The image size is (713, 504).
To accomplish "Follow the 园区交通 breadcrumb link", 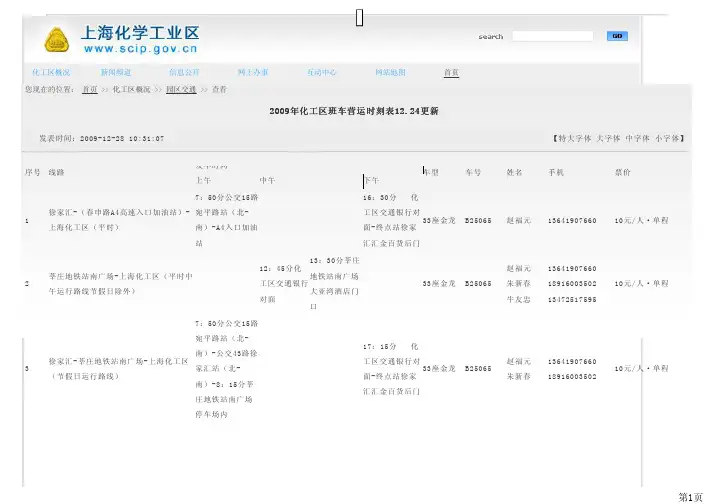I will [181, 89].
